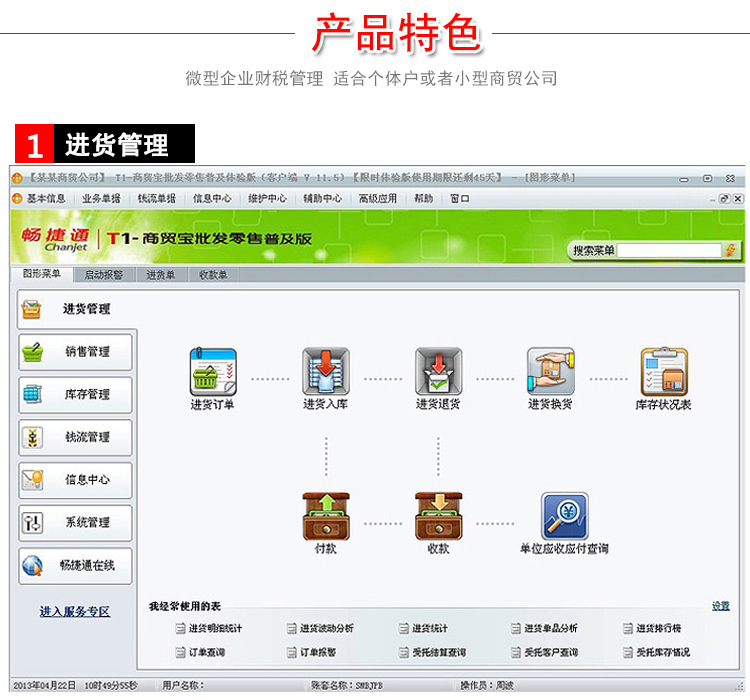Click the 账套名称 status bar entry

[x=347, y=686]
